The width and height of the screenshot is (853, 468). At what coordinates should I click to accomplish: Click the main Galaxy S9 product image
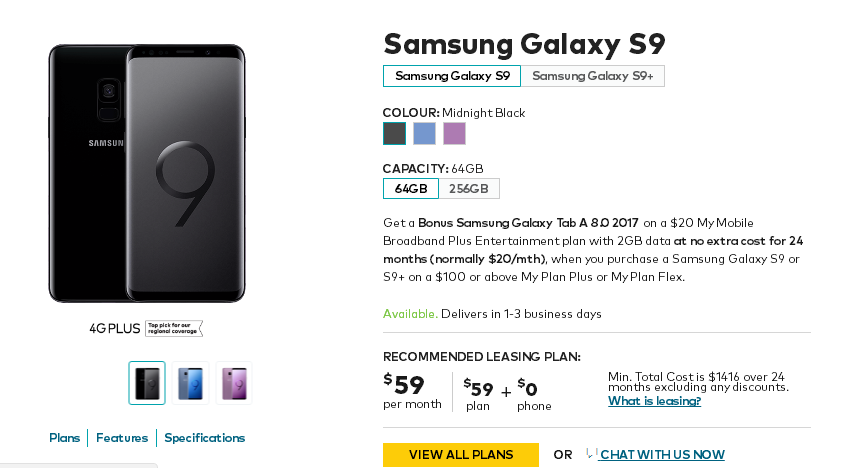click(x=147, y=173)
